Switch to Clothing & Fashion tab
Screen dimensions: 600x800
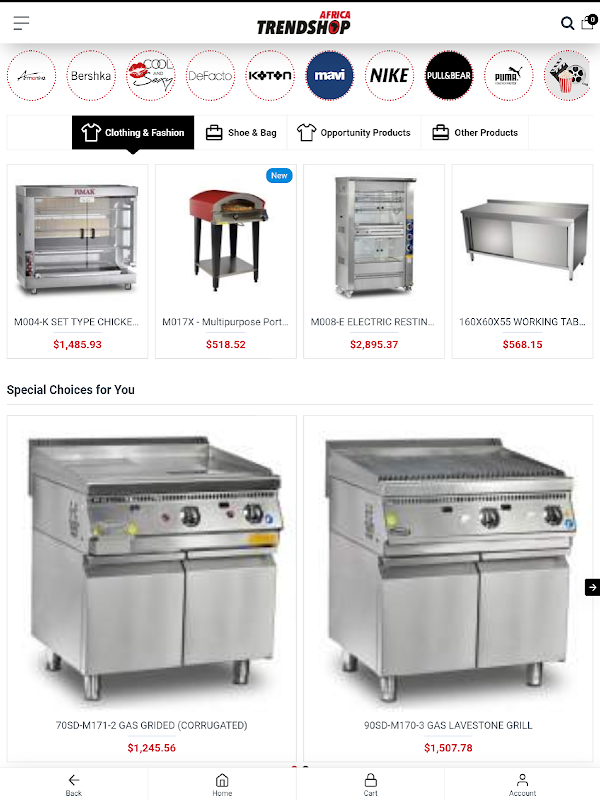point(133,133)
